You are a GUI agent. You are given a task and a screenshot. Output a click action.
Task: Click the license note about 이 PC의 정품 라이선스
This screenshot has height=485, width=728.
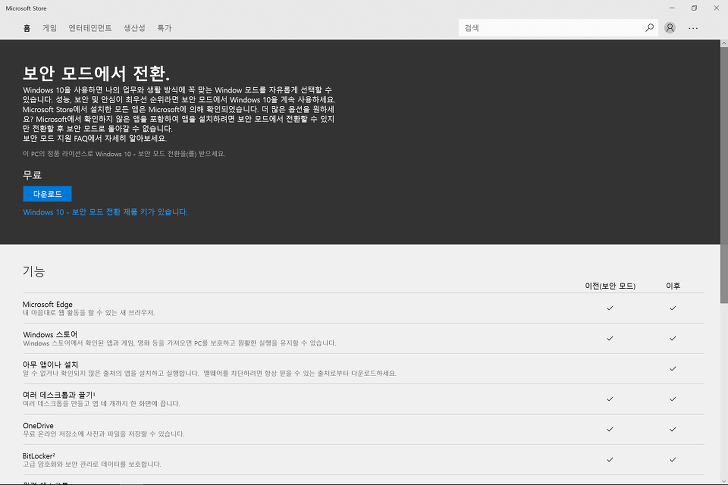tap(124, 154)
